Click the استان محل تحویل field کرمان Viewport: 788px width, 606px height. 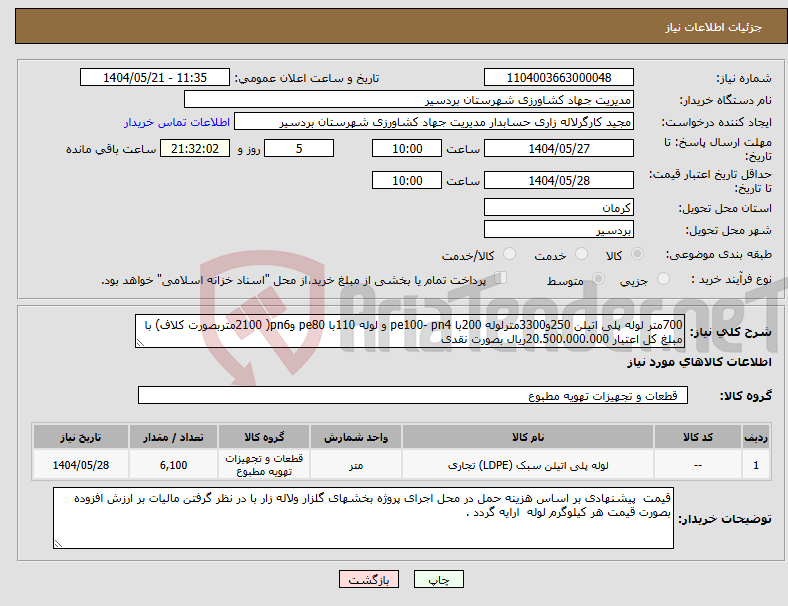pyautogui.click(x=558, y=208)
